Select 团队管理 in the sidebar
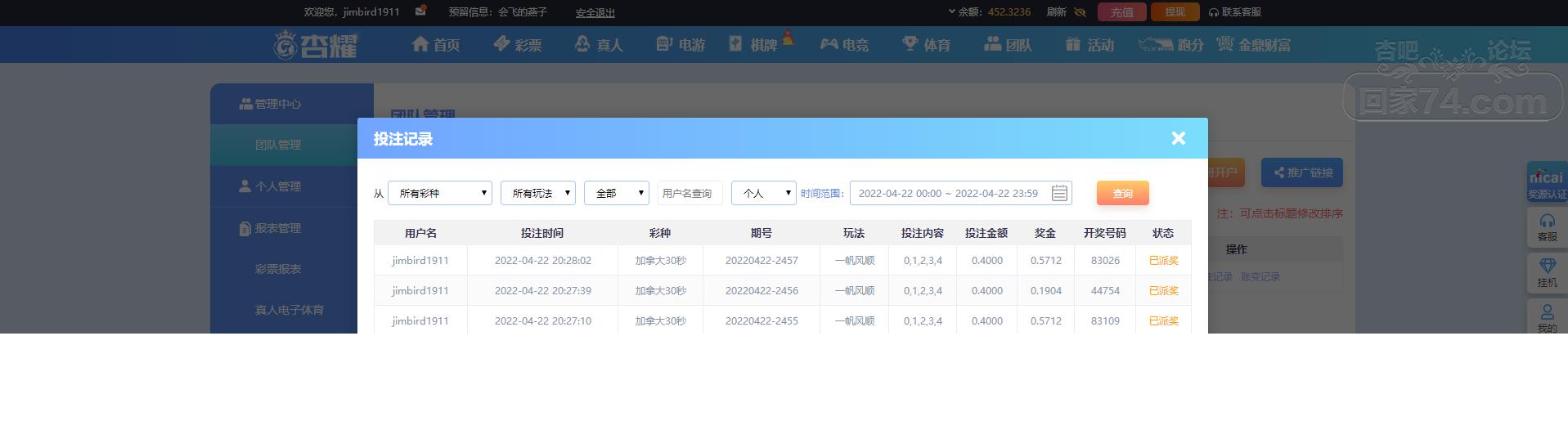Screen dimensions: 1568x448 tap(292, 145)
